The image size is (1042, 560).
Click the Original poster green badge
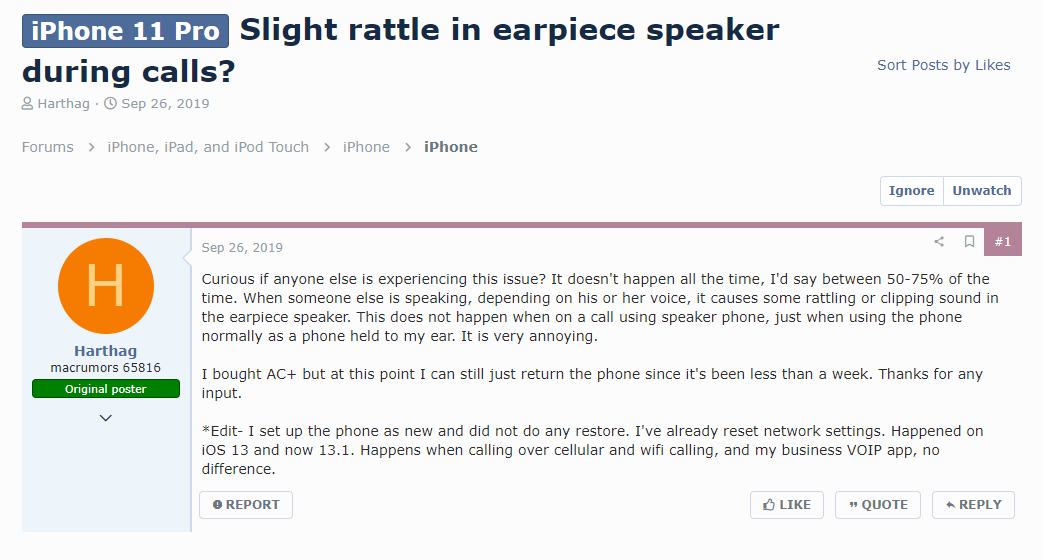tap(106, 389)
